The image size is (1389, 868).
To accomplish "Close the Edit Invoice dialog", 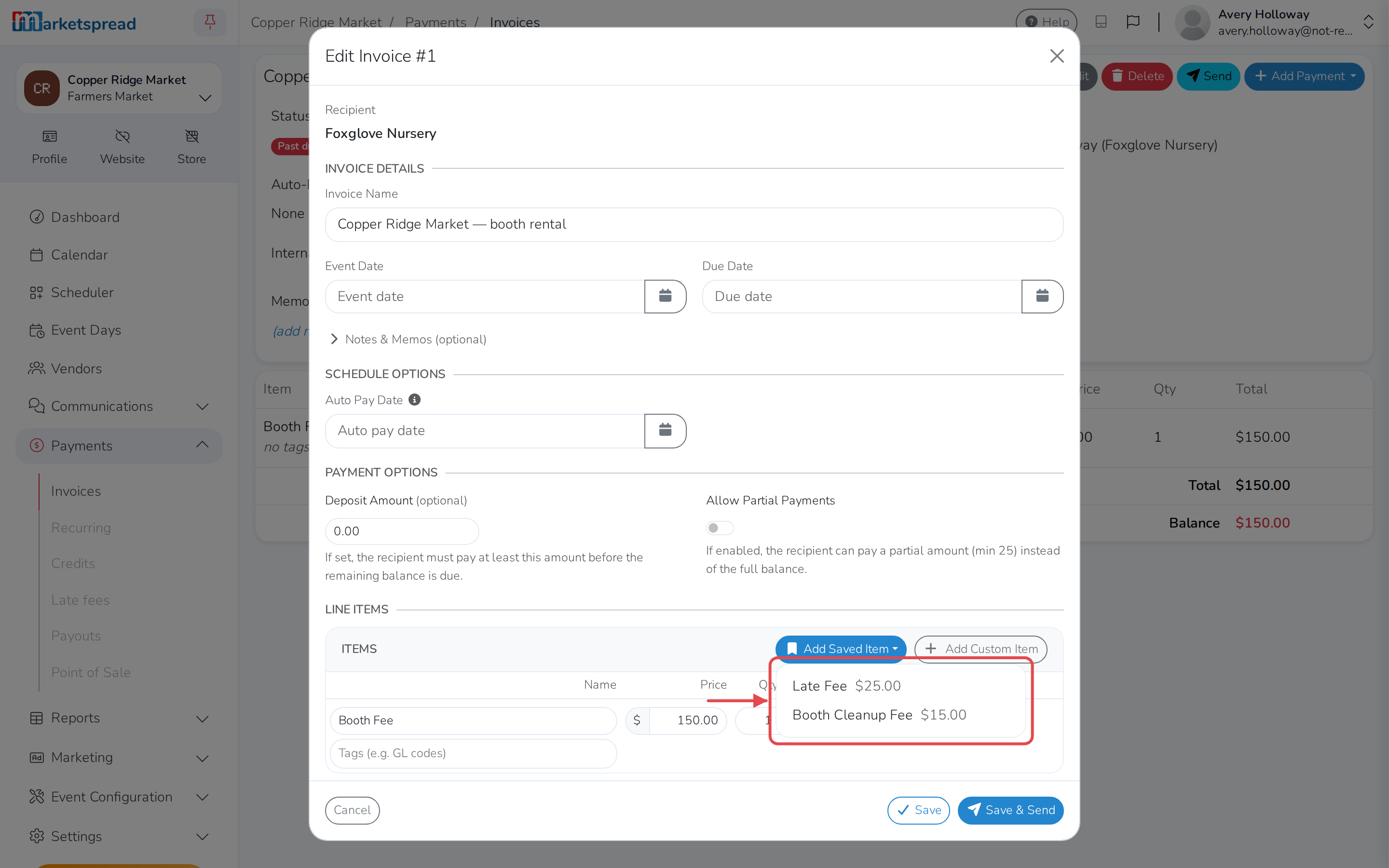I will (x=1057, y=55).
